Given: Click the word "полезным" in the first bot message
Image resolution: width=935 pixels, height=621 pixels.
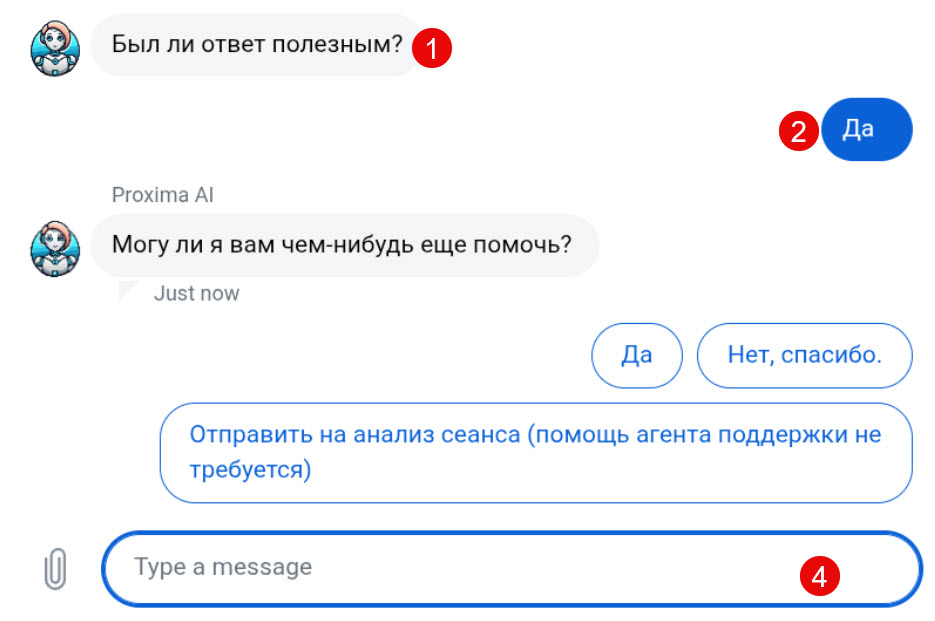Looking at the screenshot, I should tap(343, 45).
